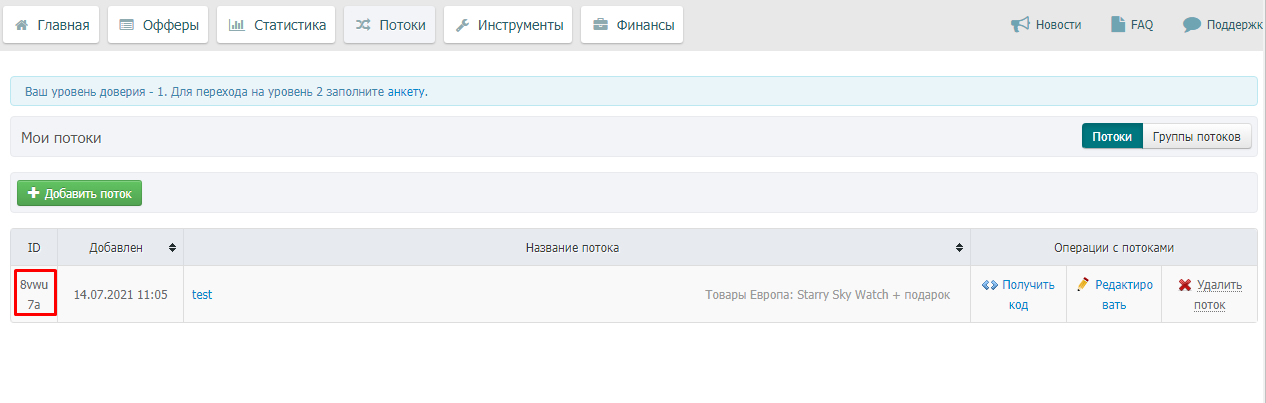Open the Офферы menu tab
The height and width of the screenshot is (403, 1266).
[x=158, y=26]
